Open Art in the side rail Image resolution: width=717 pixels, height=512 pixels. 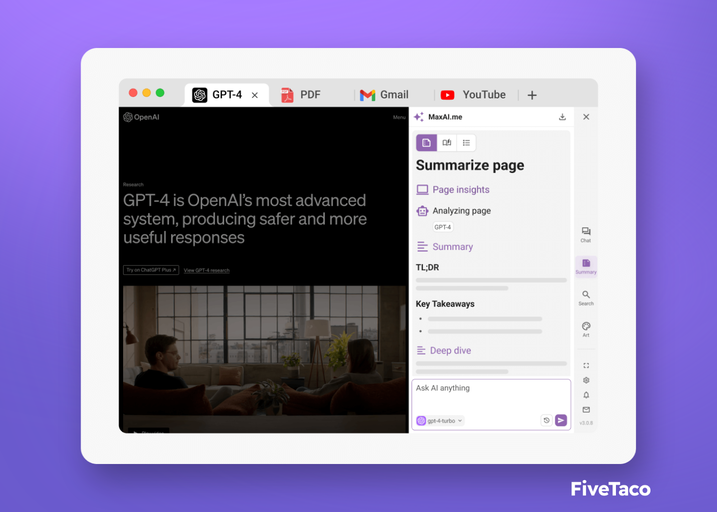586,329
